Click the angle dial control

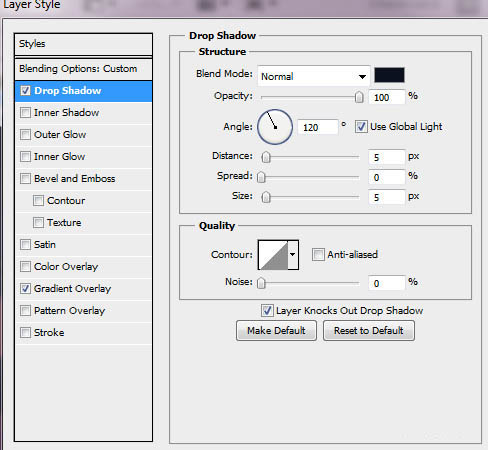(275, 127)
